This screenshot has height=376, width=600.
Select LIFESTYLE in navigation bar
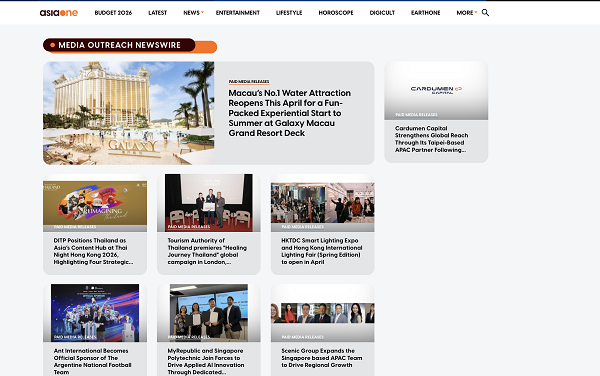(x=289, y=13)
